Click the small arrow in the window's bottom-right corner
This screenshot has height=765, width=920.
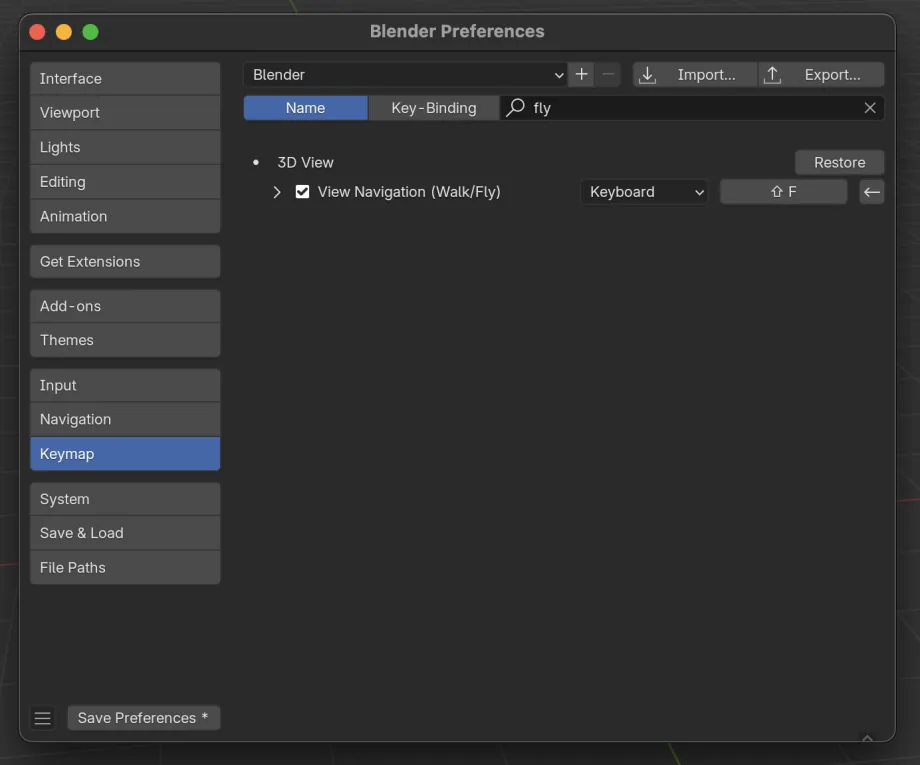tap(867, 737)
